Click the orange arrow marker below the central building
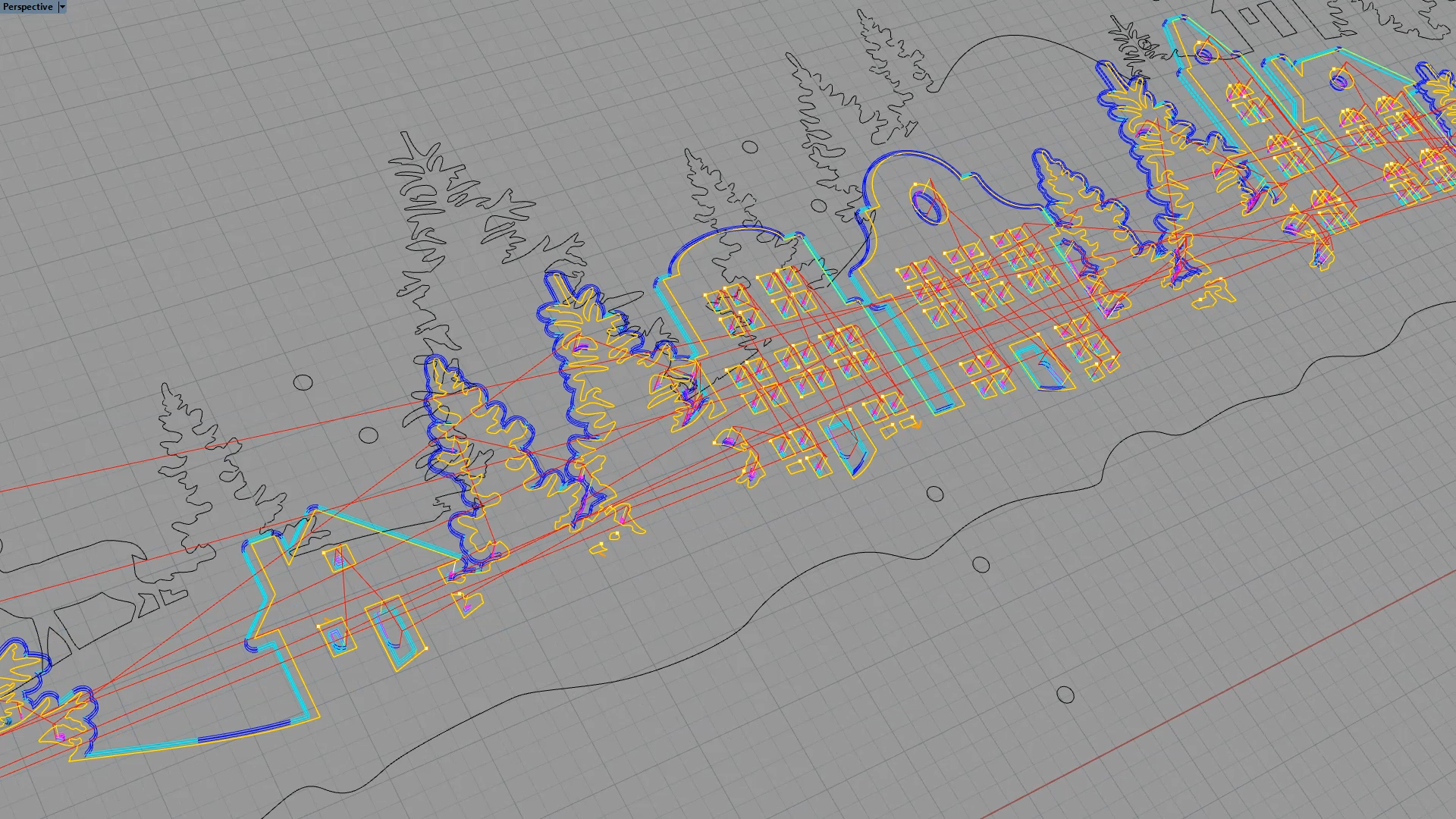The height and width of the screenshot is (819, 1456). coord(916,425)
